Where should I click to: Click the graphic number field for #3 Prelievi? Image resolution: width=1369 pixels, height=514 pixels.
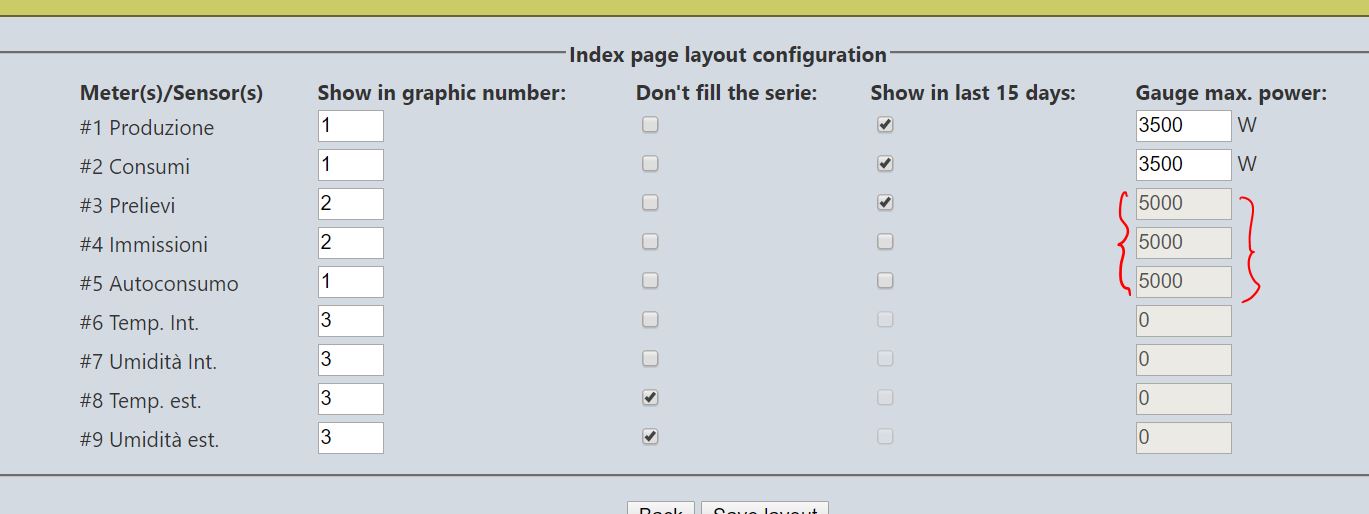[351, 204]
